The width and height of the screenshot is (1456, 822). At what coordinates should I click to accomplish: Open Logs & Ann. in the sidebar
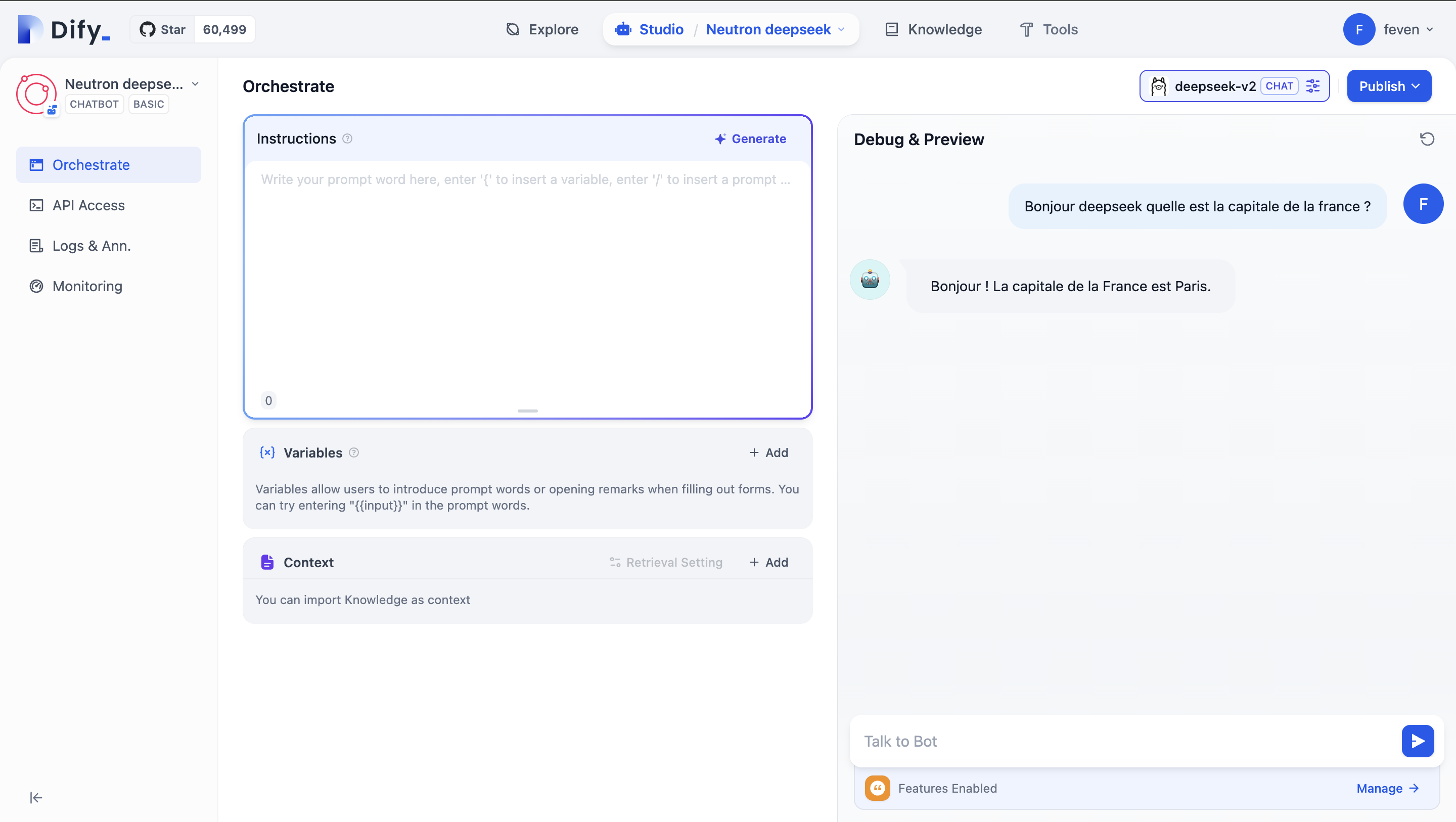109,245
